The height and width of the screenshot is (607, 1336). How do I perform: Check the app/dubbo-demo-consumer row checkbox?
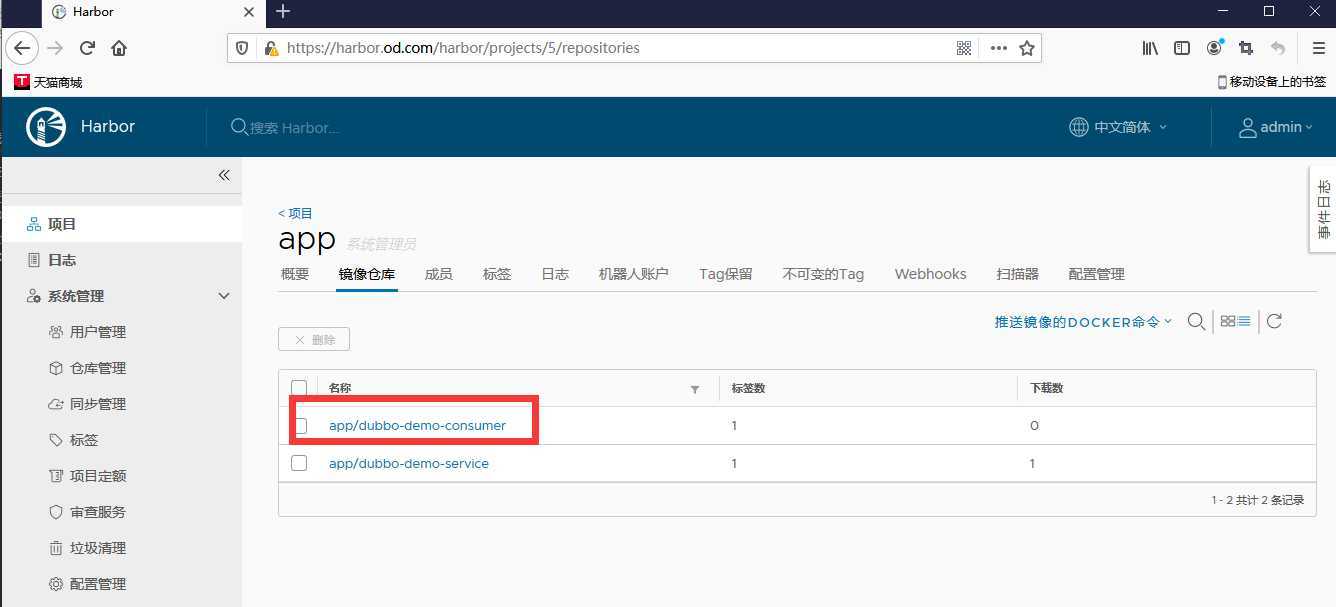(x=299, y=425)
